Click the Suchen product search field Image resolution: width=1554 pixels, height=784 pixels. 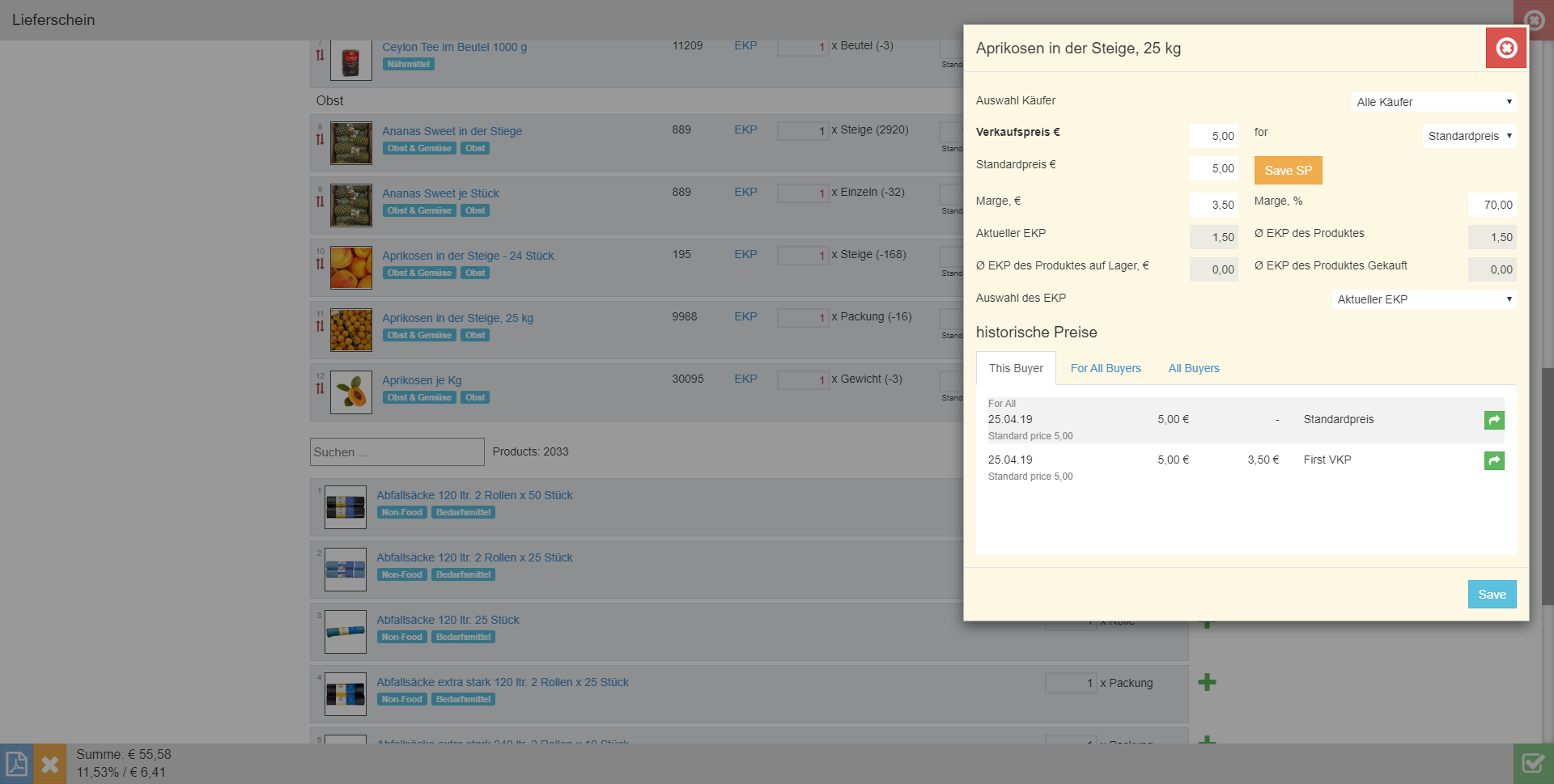point(397,452)
